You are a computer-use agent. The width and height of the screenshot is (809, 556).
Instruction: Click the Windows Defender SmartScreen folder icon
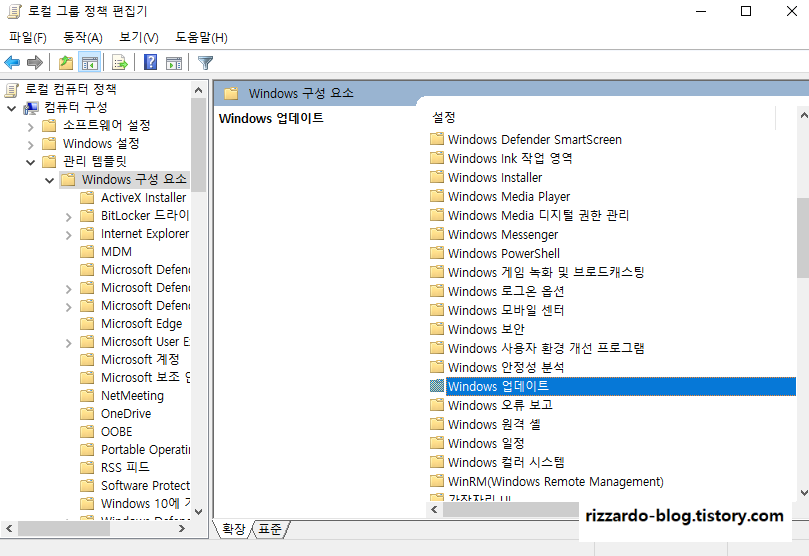[437, 139]
